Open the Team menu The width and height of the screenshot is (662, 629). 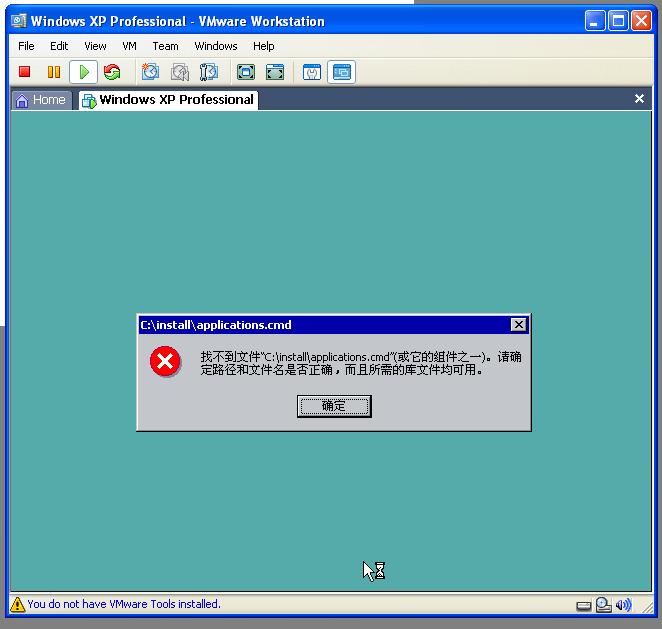click(x=165, y=46)
